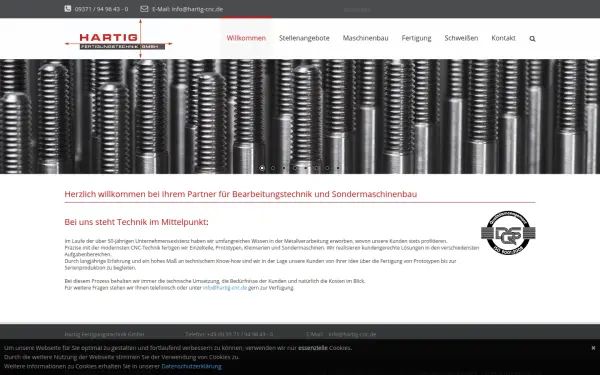Image resolution: width=600 pixels, height=375 pixels.
Task: Dismiss the cookie banner with the X
Action: pyautogui.click(x=593, y=348)
